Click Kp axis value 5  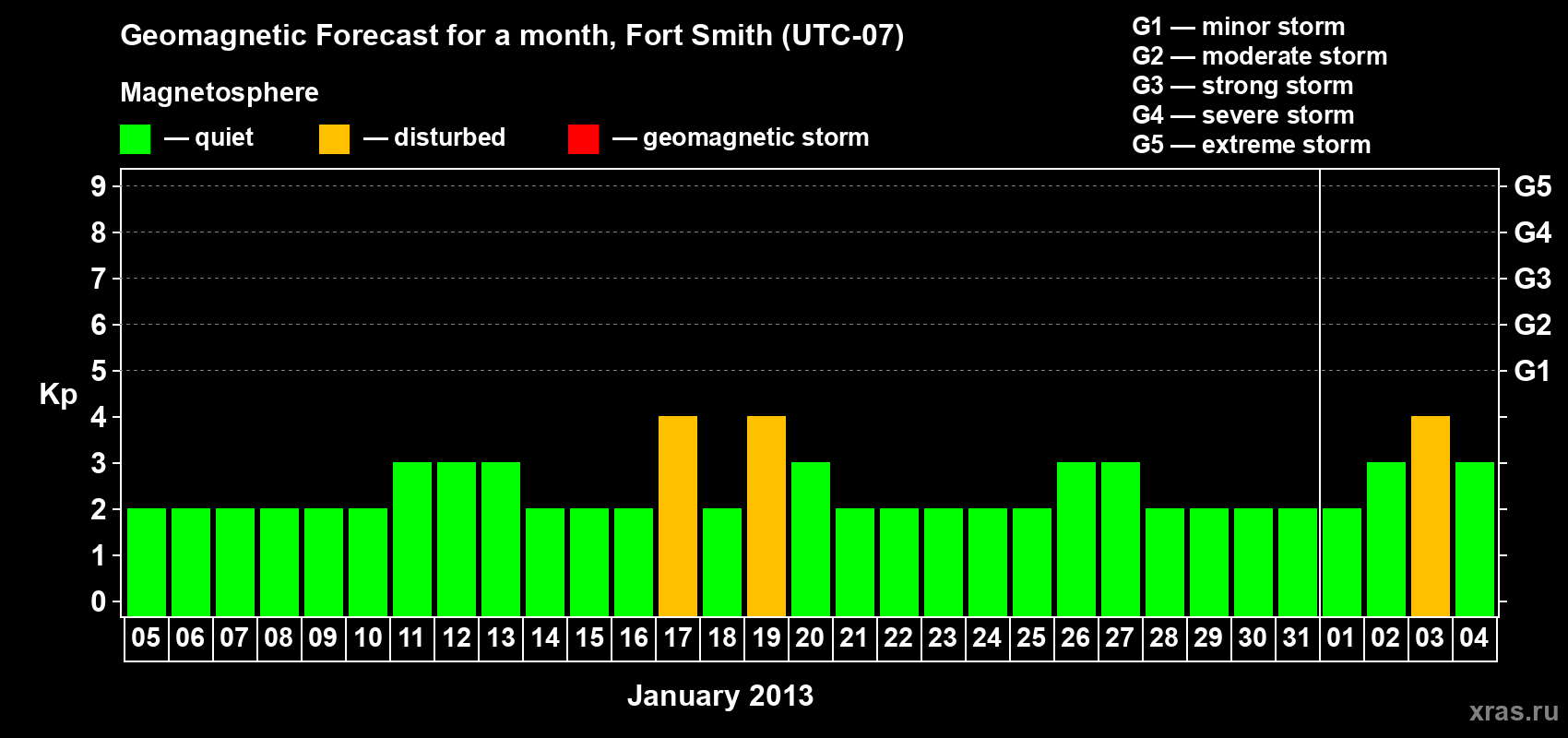pyautogui.click(x=99, y=371)
